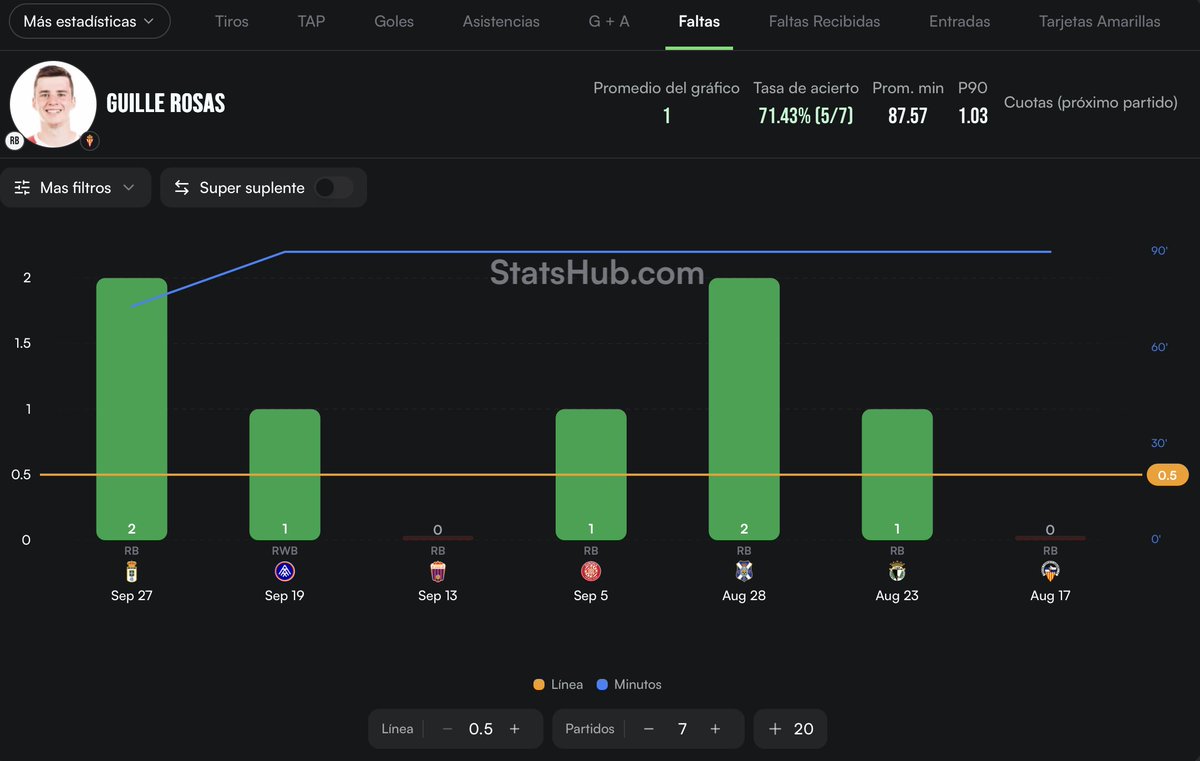Open the G + A tab
Image resolution: width=1200 pixels, height=761 pixels.
click(x=609, y=21)
